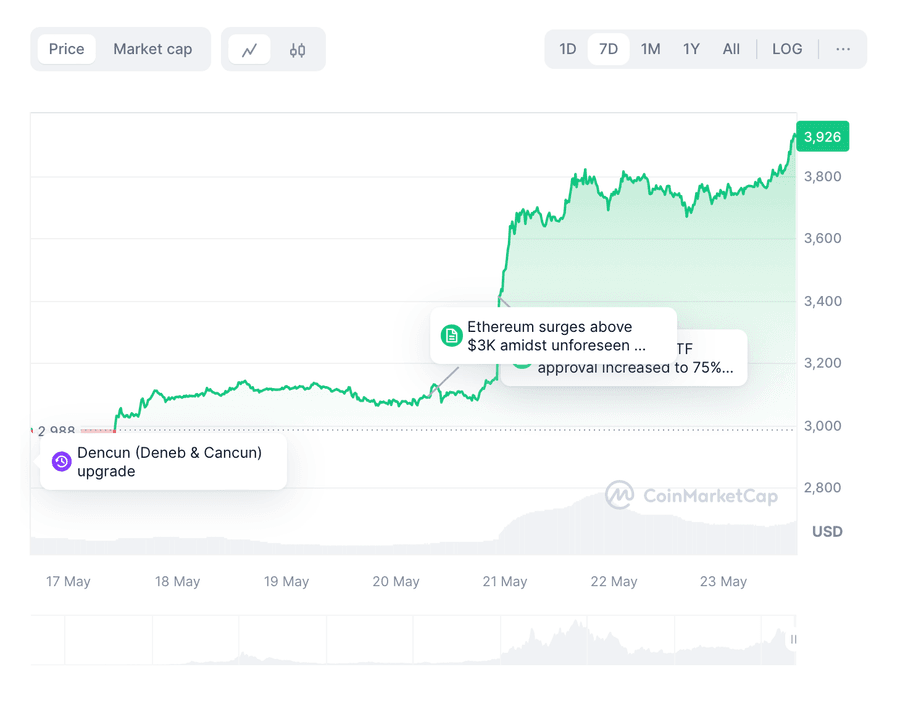Click the Ethereum surges news document icon
The image size is (900, 702).
(451, 335)
